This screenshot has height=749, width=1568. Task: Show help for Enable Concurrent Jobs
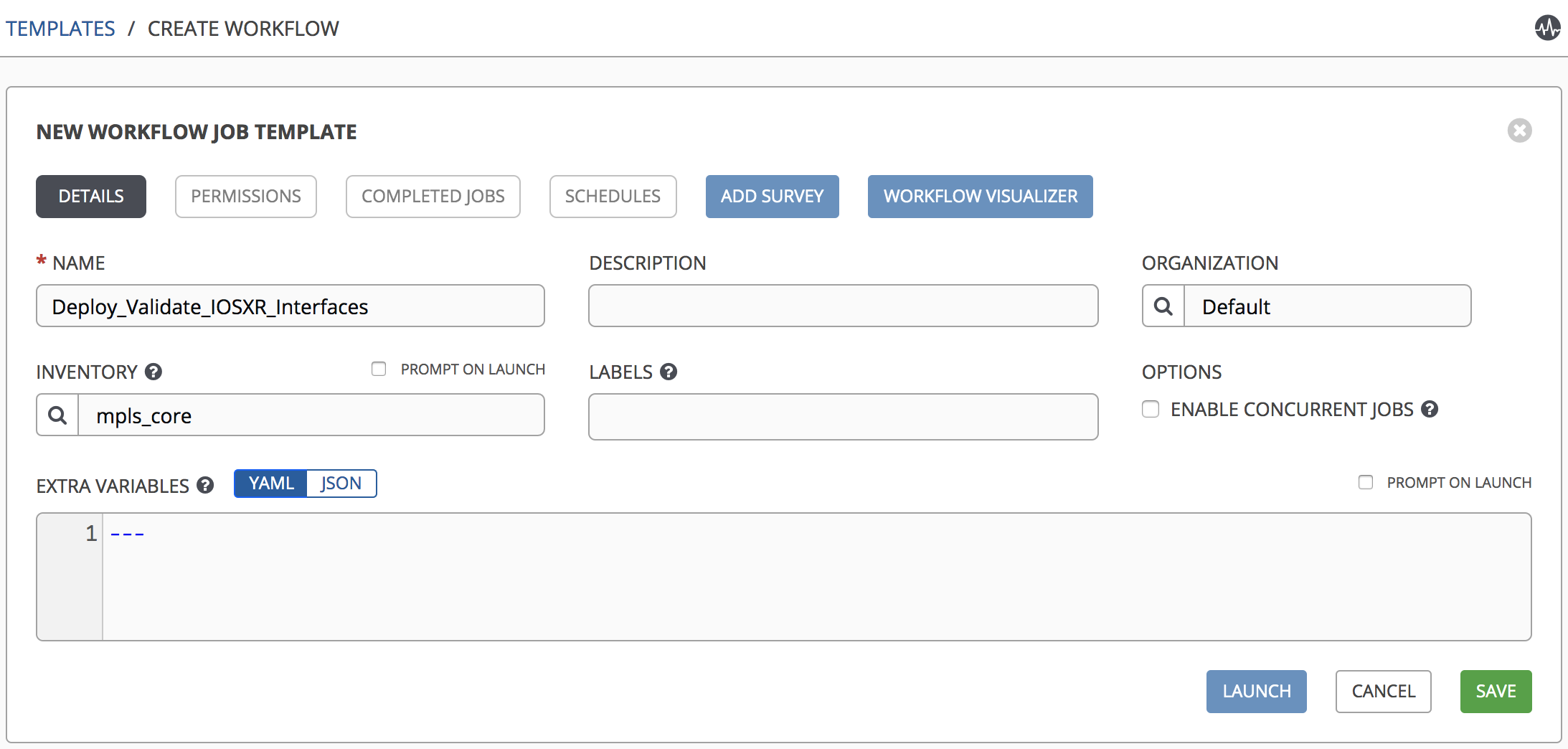pyautogui.click(x=1430, y=409)
